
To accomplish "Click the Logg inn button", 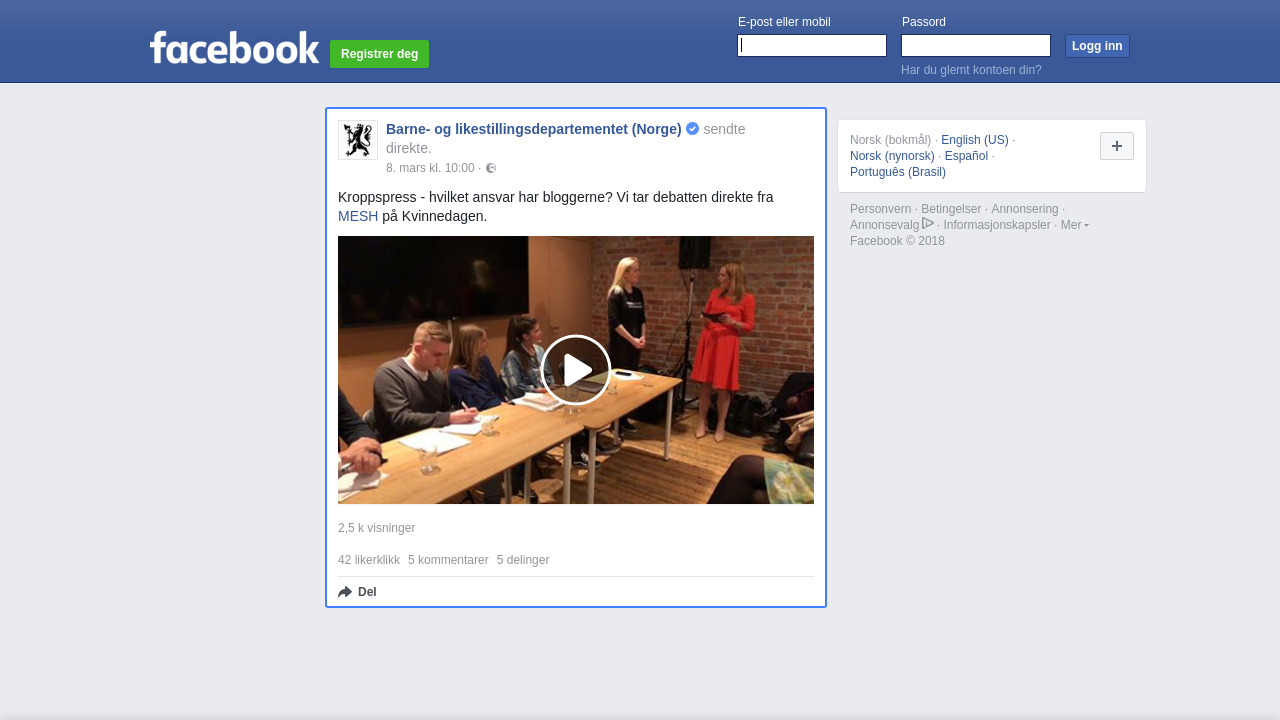I will pyautogui.click(x=1097, y=46).
